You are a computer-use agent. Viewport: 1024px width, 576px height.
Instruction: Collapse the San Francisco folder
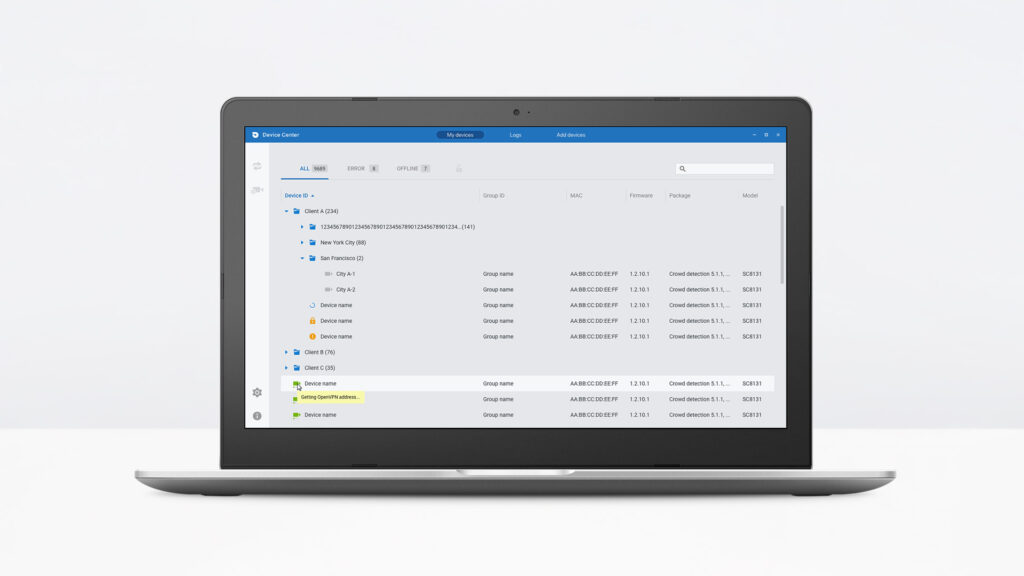point(302,258)
